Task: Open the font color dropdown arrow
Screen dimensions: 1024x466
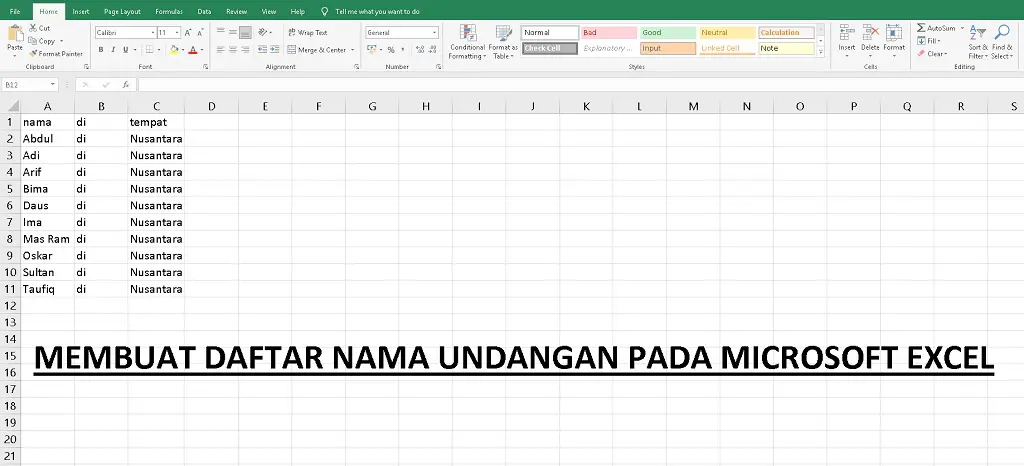Action: (x=201, y=50)
